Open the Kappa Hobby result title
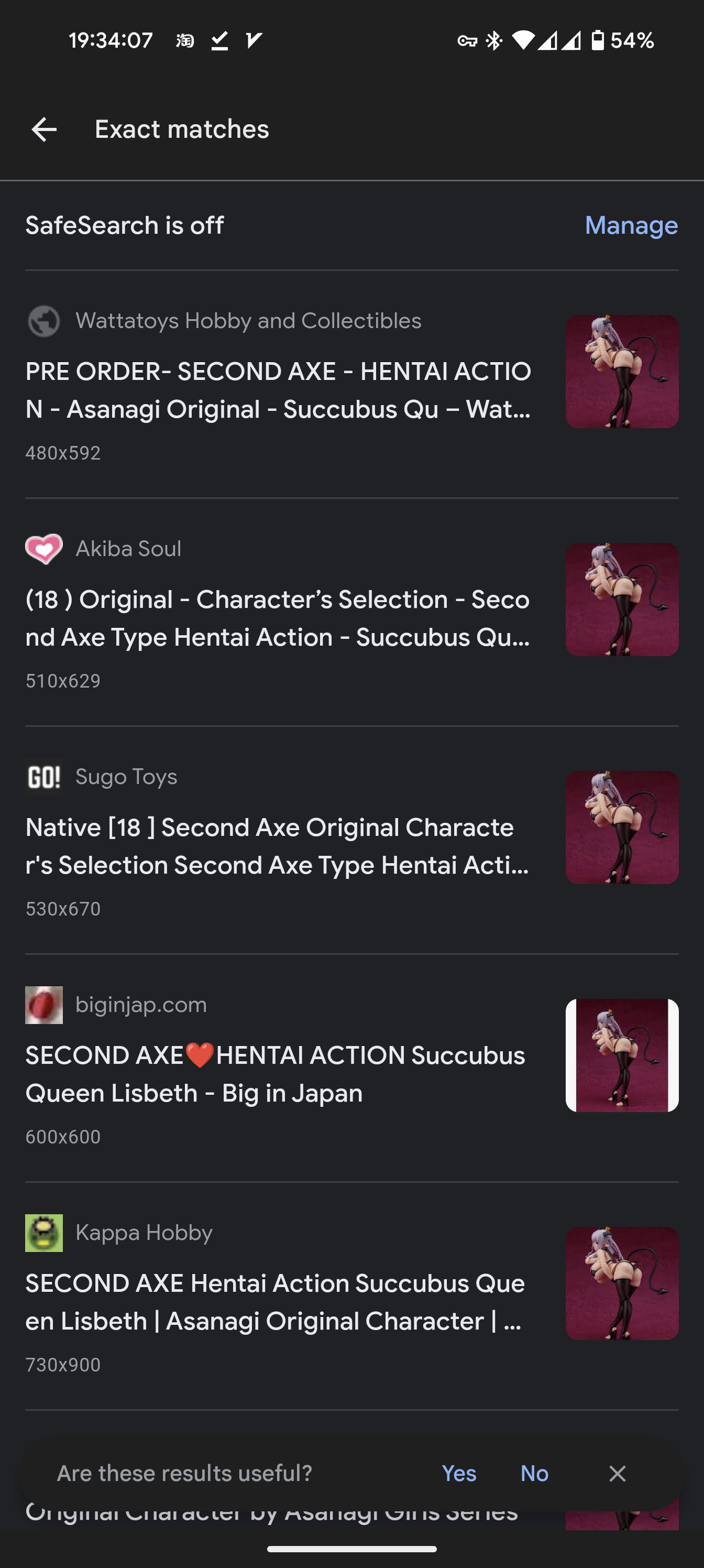Image resolution: width=704 pixels, height=1568 pixels. (275, 1302)
